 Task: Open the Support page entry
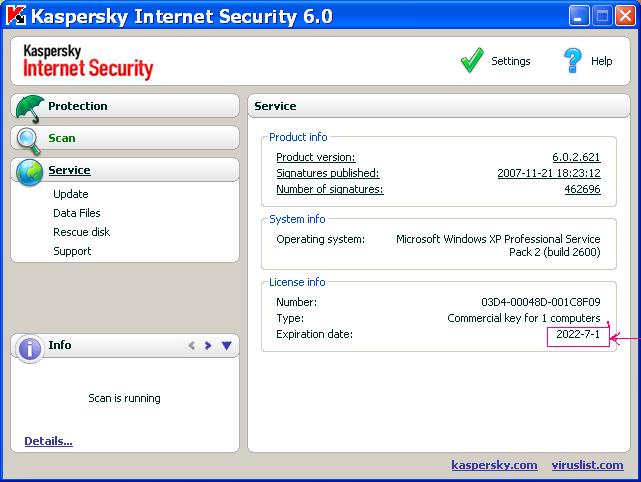(x=72, y=251)
